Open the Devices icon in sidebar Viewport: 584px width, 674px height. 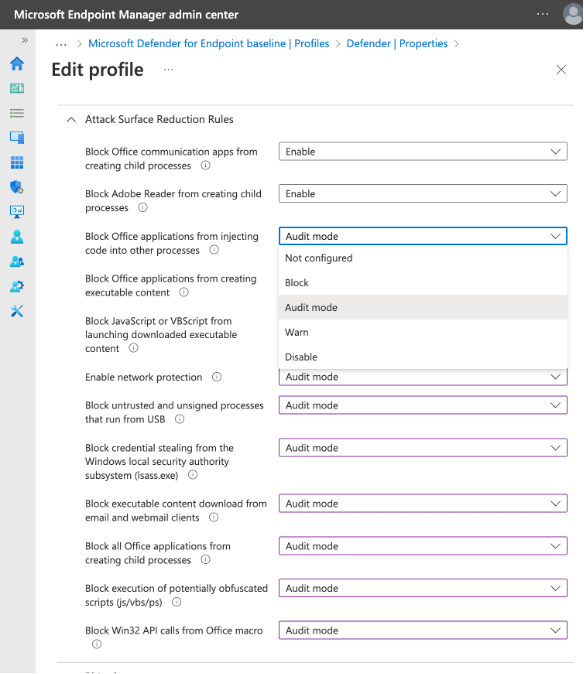17,138
